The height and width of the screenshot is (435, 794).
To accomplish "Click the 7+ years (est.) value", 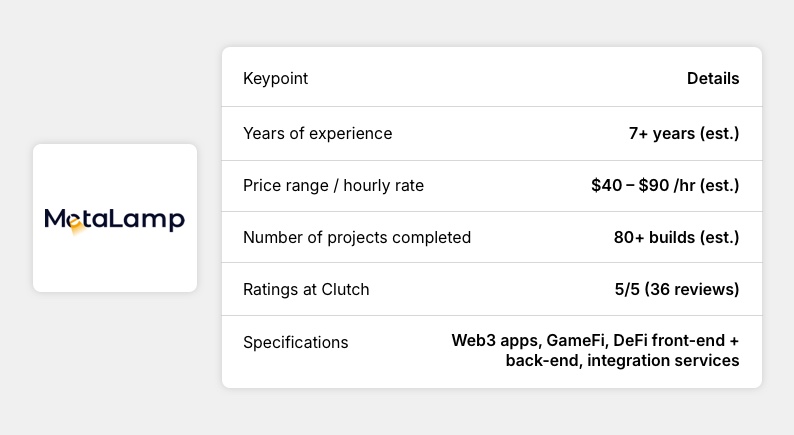I will [684, 134].
